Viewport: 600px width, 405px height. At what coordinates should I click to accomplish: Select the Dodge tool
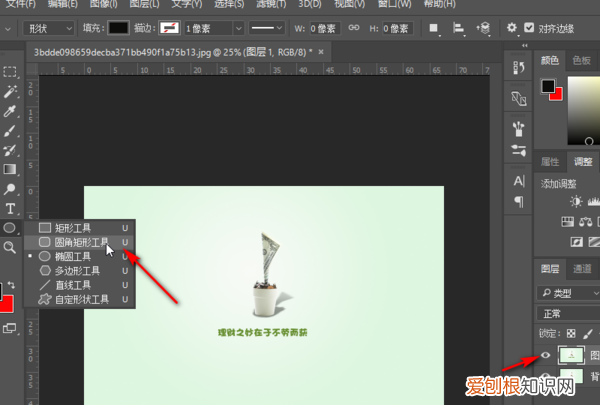pos(10,189)
